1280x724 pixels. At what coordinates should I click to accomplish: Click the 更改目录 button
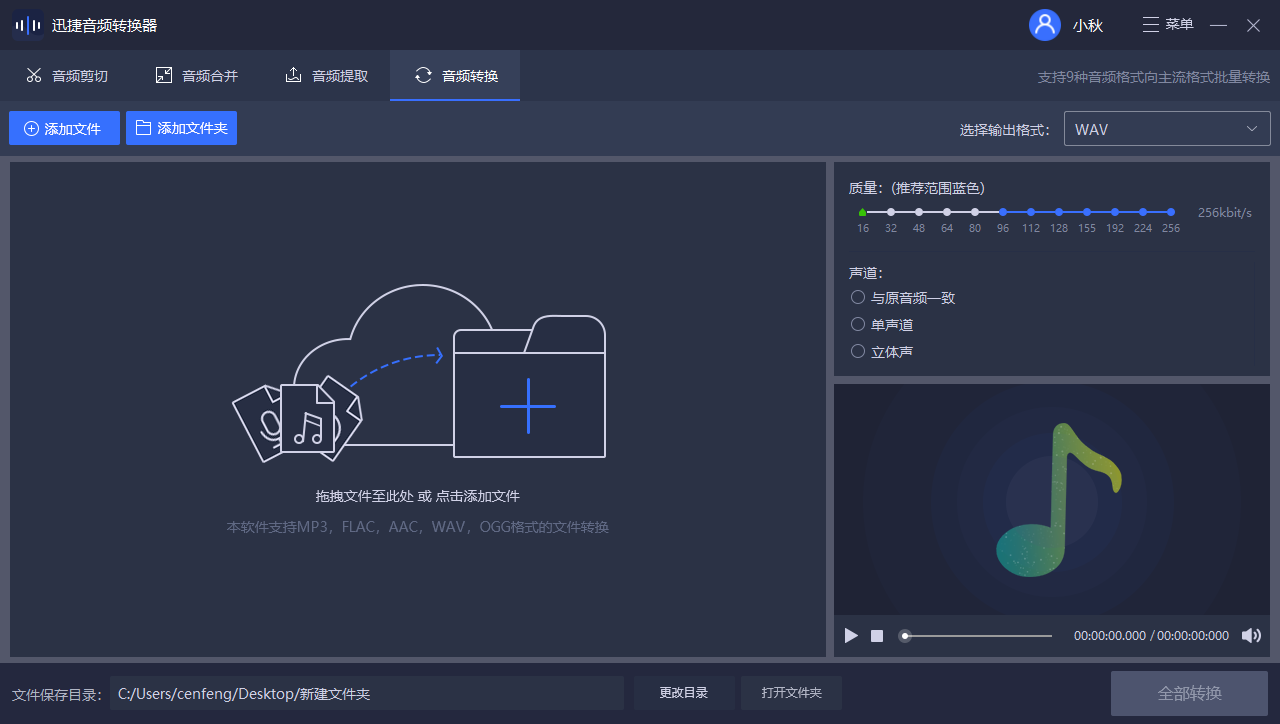click(x=684, y=693)
